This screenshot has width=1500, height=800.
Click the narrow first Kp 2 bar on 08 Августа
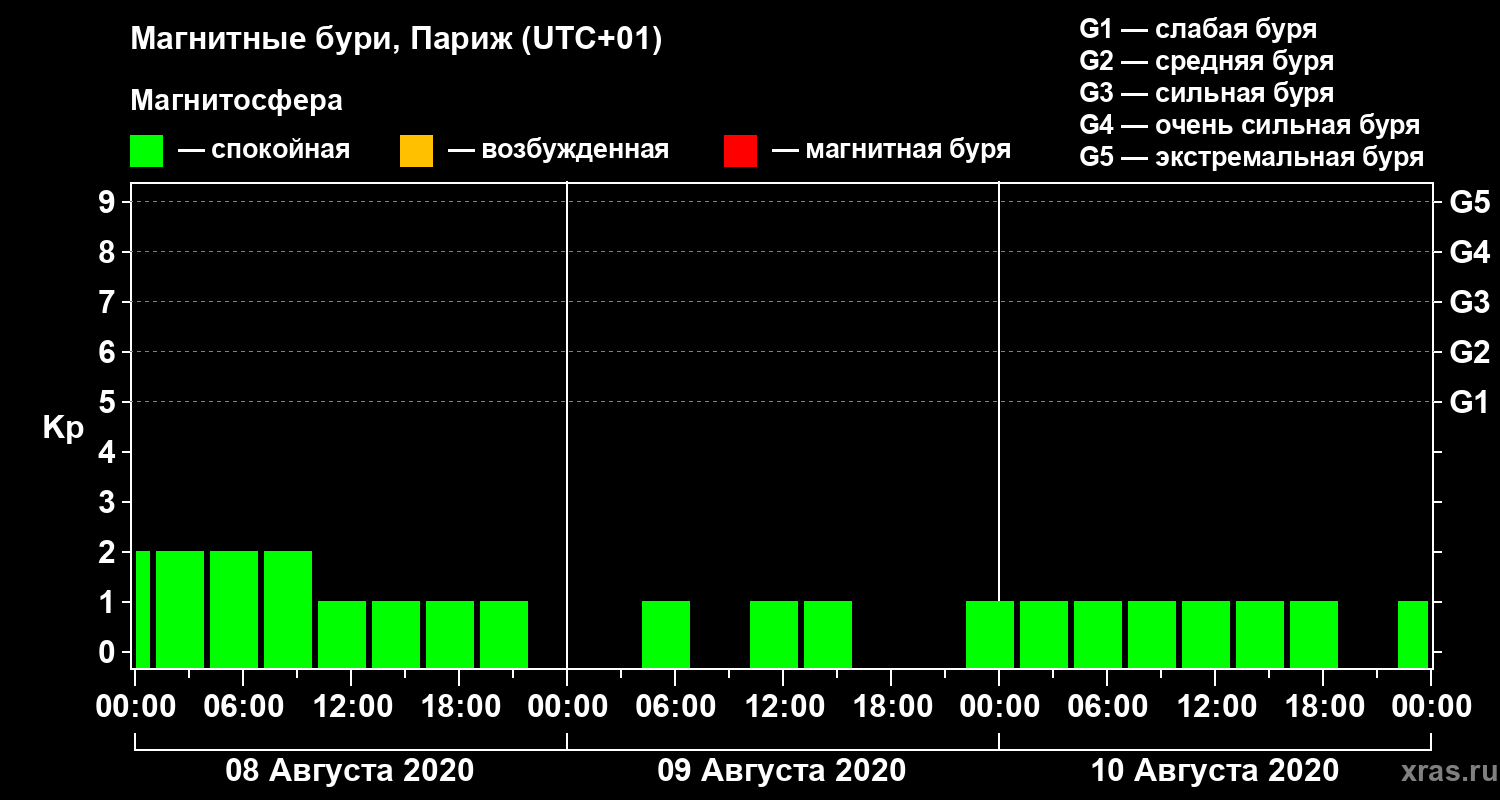[143, 609]
